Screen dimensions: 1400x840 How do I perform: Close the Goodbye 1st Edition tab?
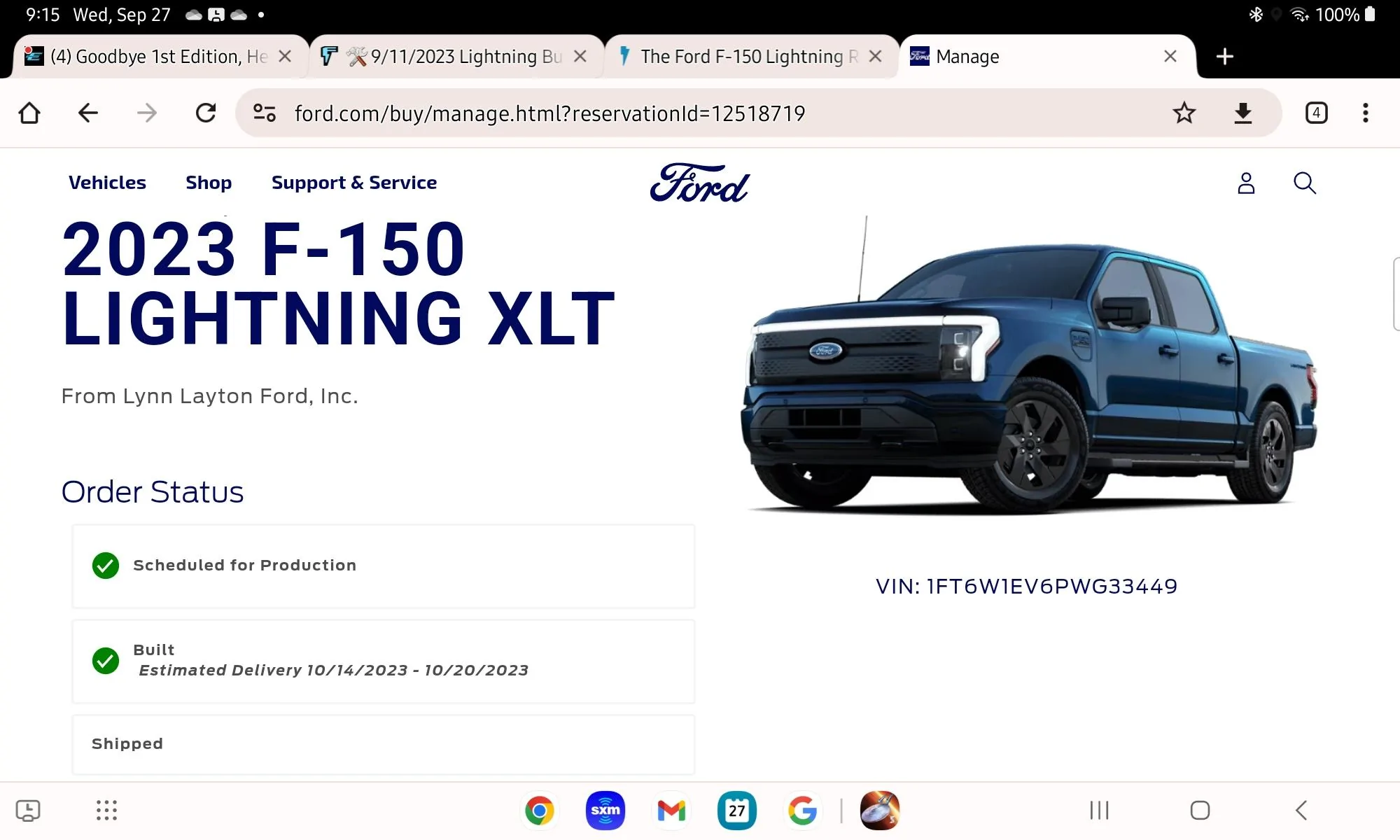[x=285, y=57]
